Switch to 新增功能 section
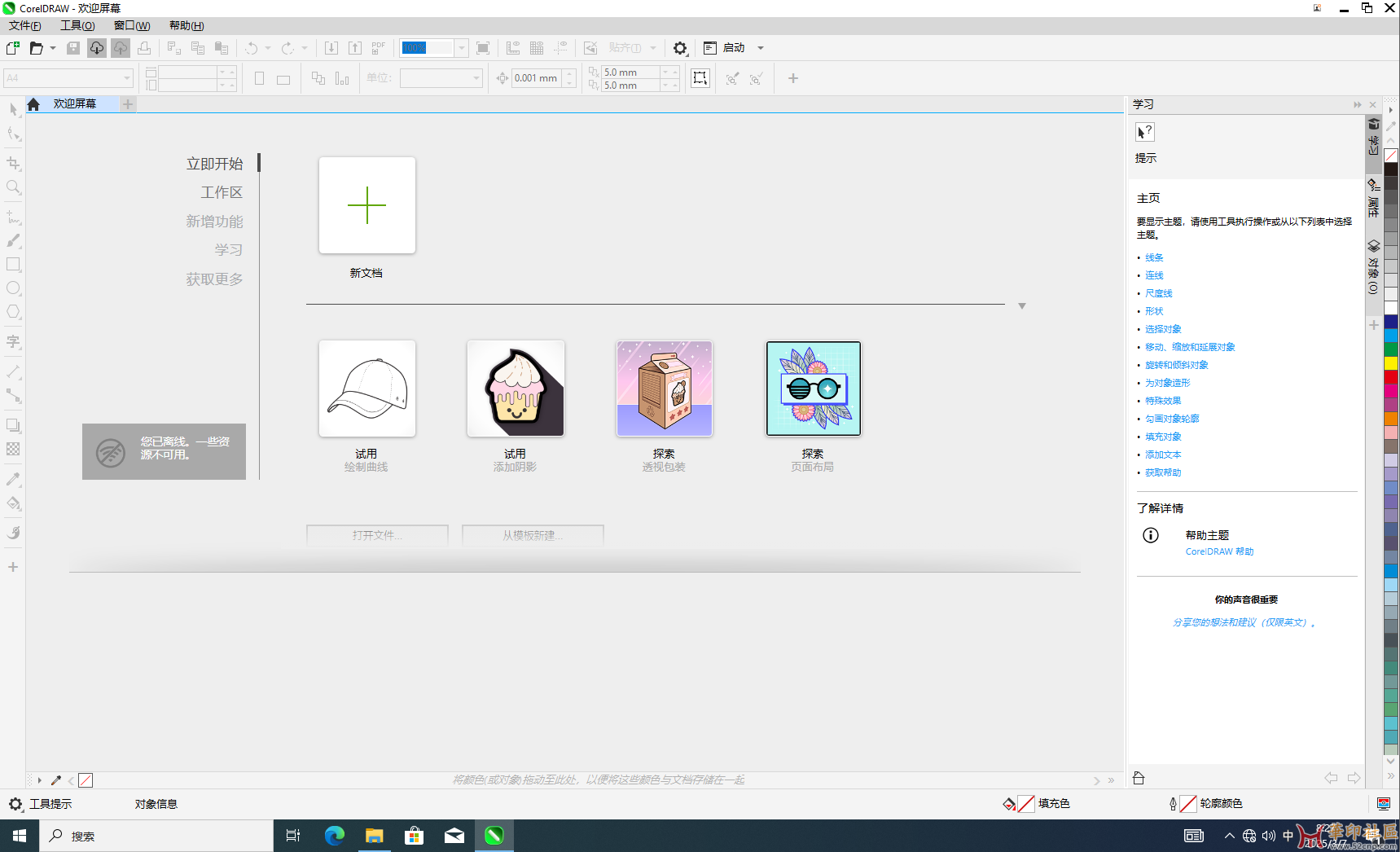 tap(214, 222)
